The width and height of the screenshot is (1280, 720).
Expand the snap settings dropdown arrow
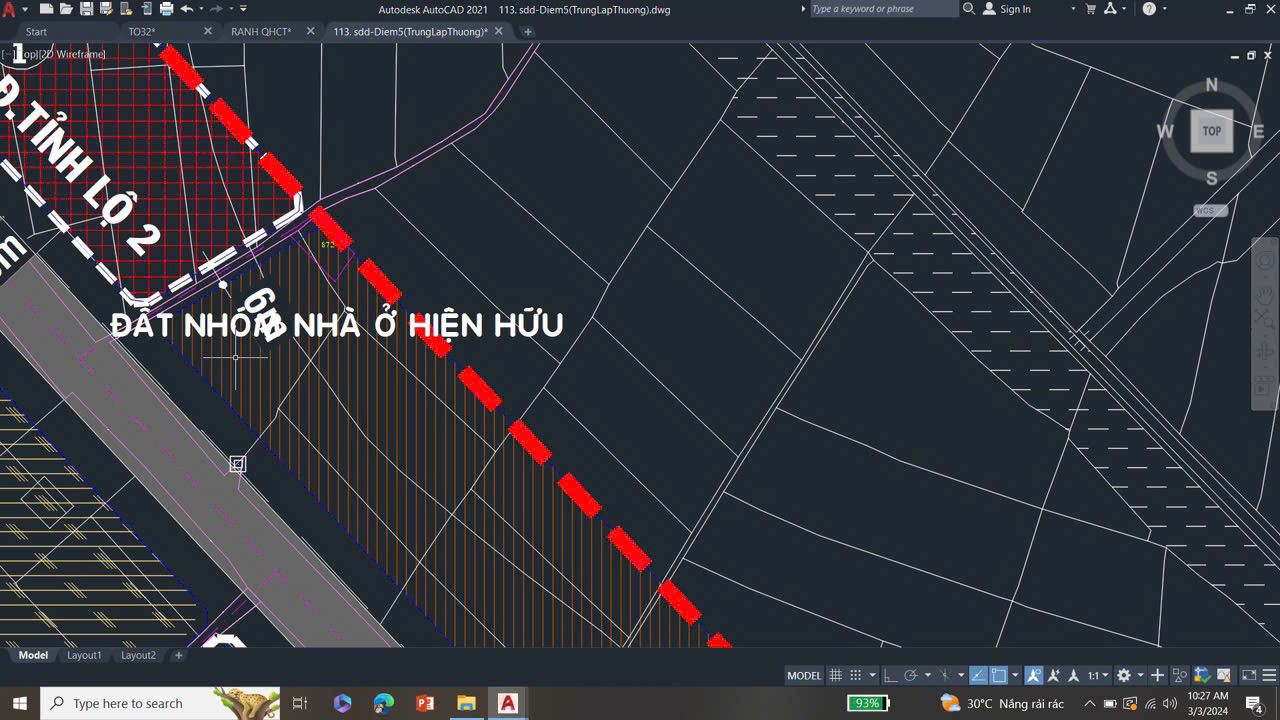[873, 675]
